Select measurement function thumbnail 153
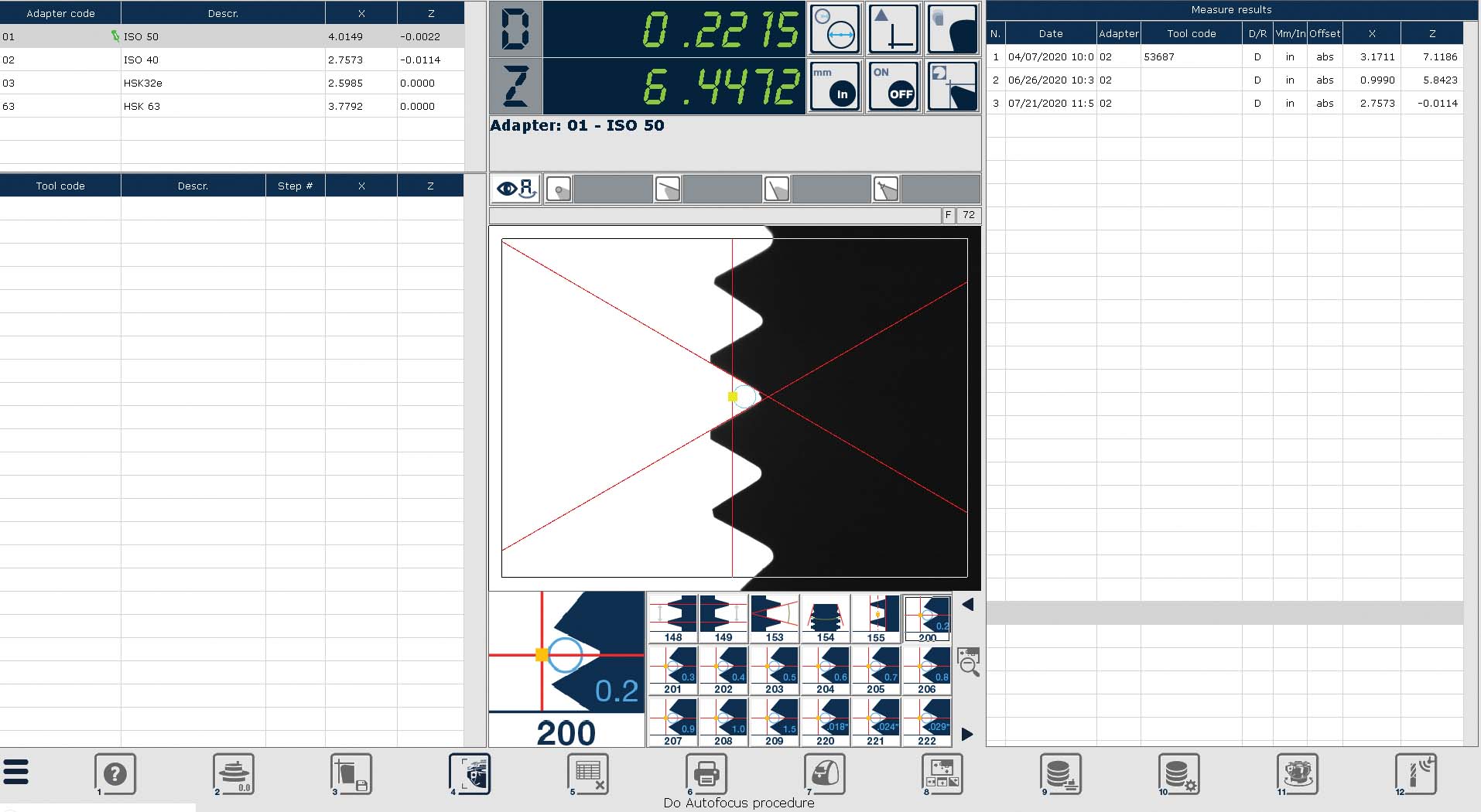This screenshot has width=1481, height=812. pos(775,617)
